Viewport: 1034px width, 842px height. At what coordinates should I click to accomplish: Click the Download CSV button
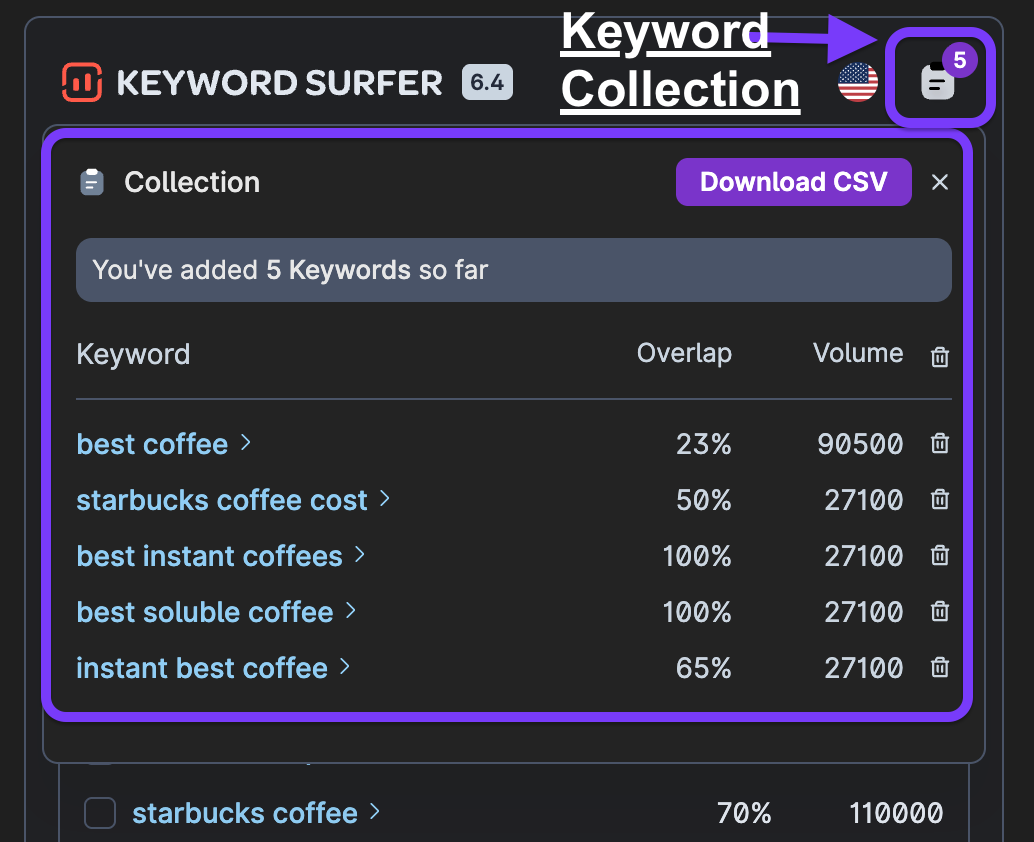click(x=794, y=182)
